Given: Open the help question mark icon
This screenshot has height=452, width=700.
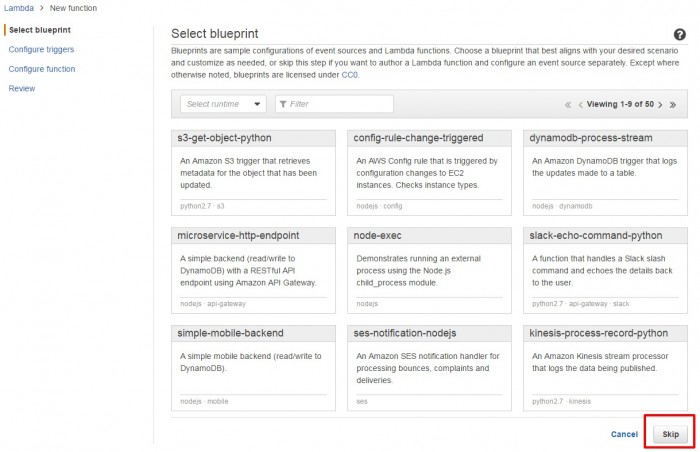Looking at the screenshot, I should pyautogui.click(x=679, y=34).
